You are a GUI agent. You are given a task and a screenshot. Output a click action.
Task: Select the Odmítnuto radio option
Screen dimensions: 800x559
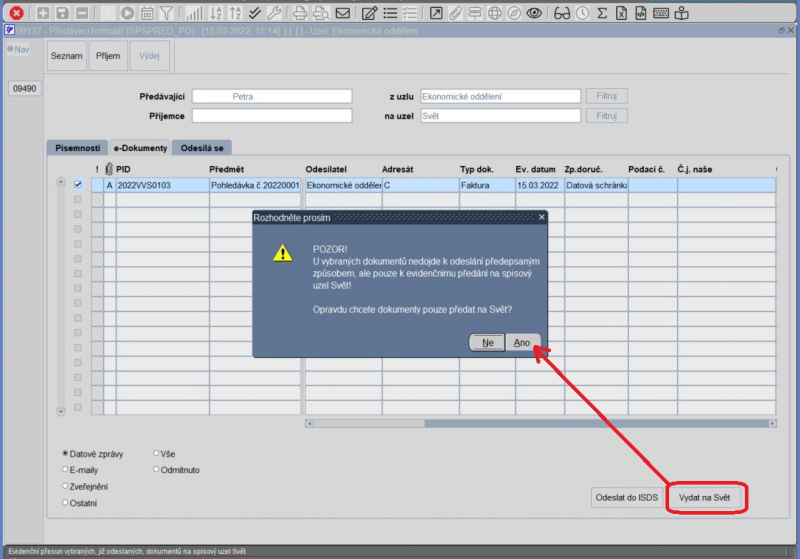tap(156, 469)
